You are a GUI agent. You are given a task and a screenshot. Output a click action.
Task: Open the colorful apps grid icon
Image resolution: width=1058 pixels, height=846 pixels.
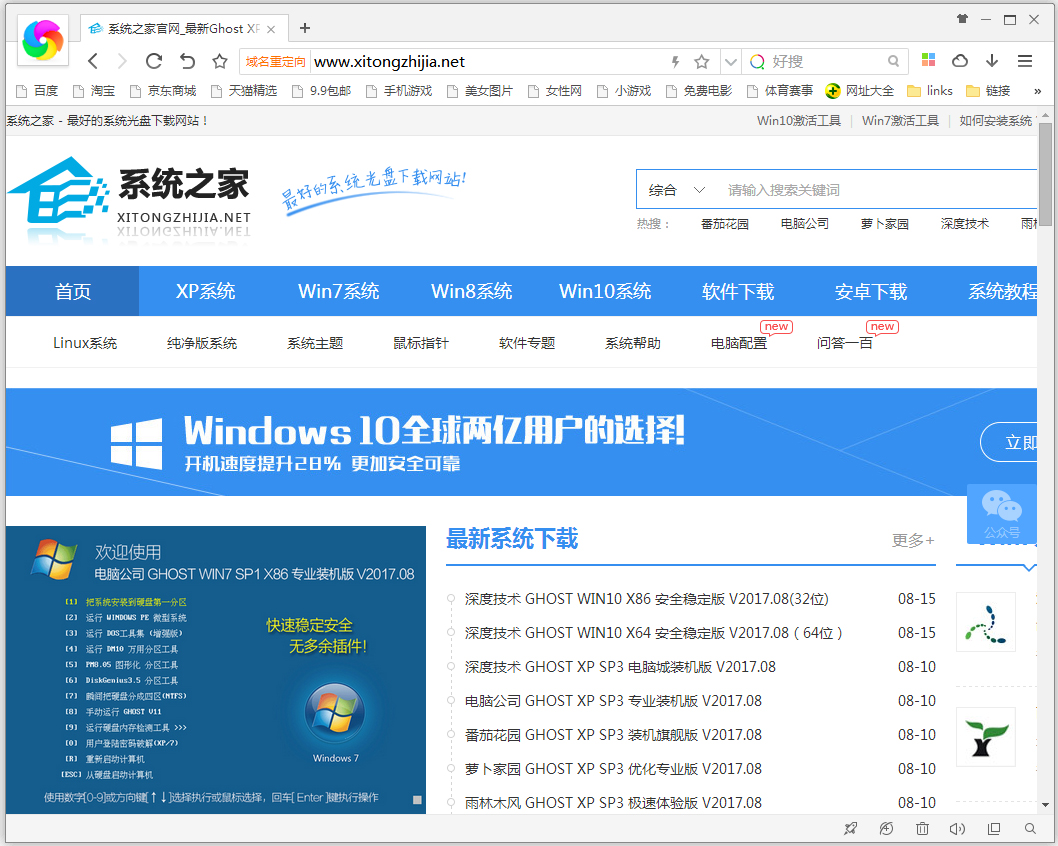(928, 60)
